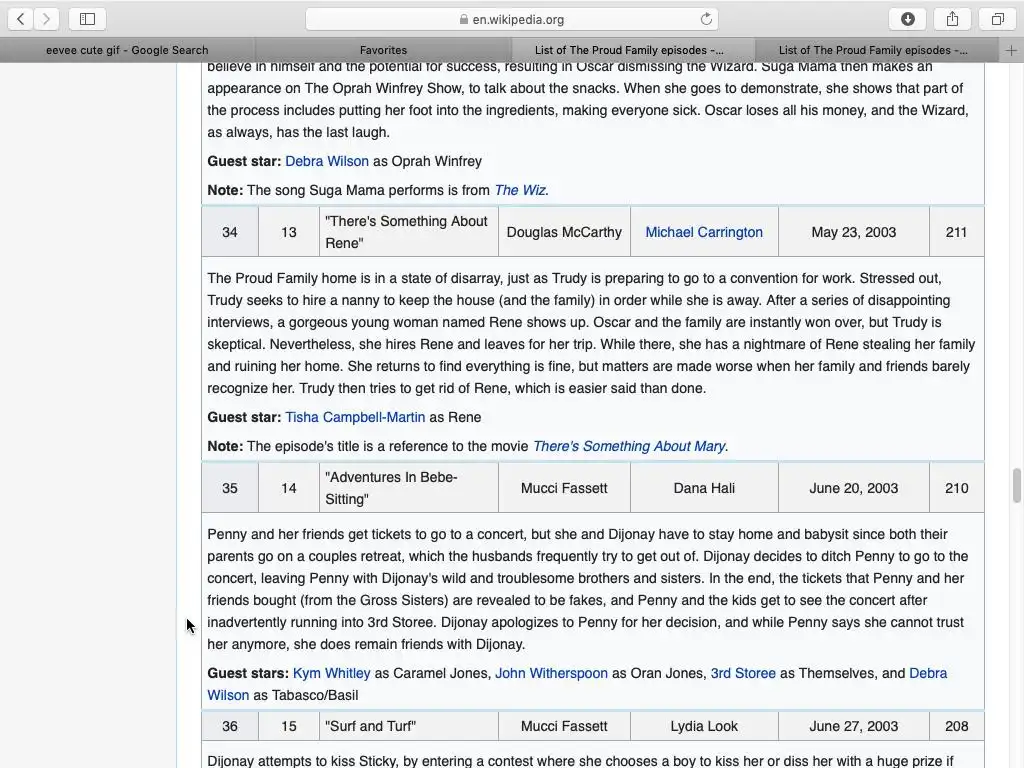1024x768 pixels.
Task: Click overall episode number 35
Action: [230, 488]
